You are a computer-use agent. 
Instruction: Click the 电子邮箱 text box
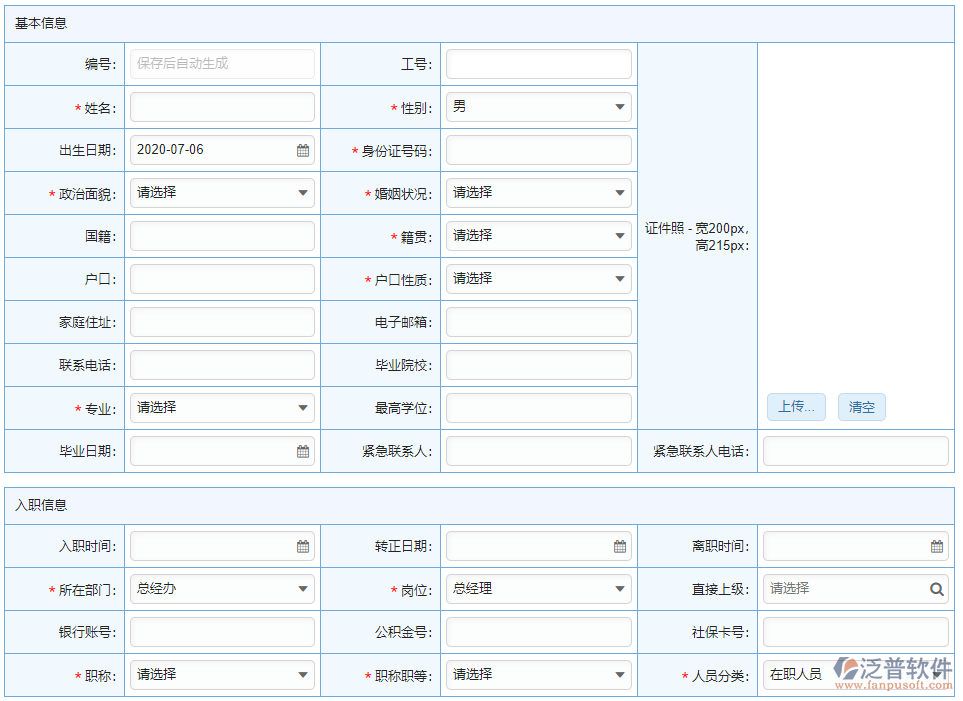538,322
